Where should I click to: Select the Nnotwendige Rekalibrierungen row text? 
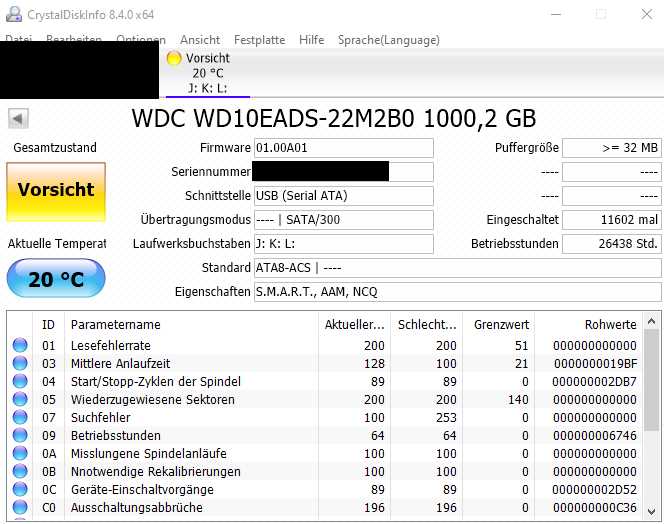tap(155, 471)
